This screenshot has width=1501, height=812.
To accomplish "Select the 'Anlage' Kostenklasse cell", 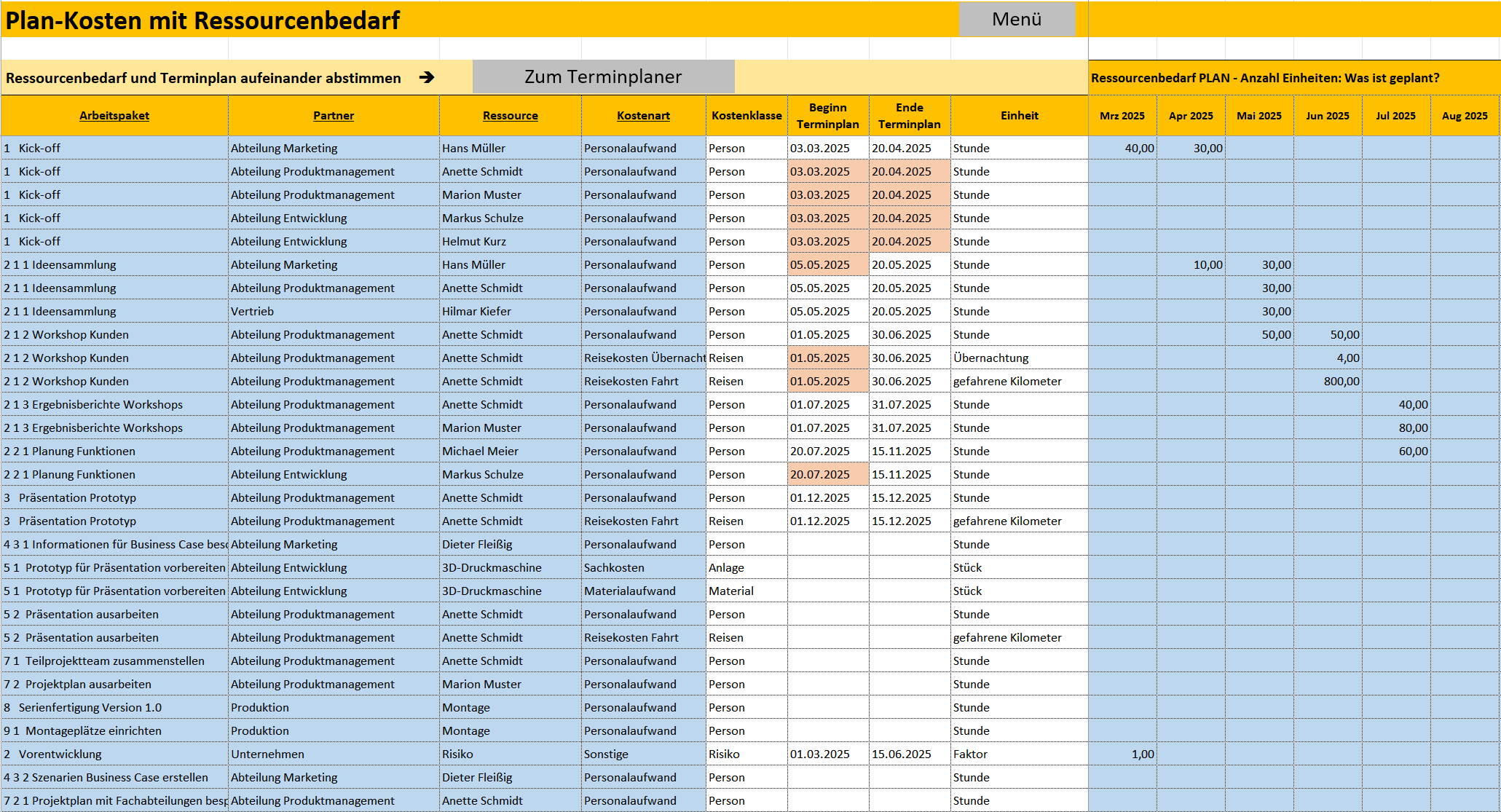I will tap(746, 567).
